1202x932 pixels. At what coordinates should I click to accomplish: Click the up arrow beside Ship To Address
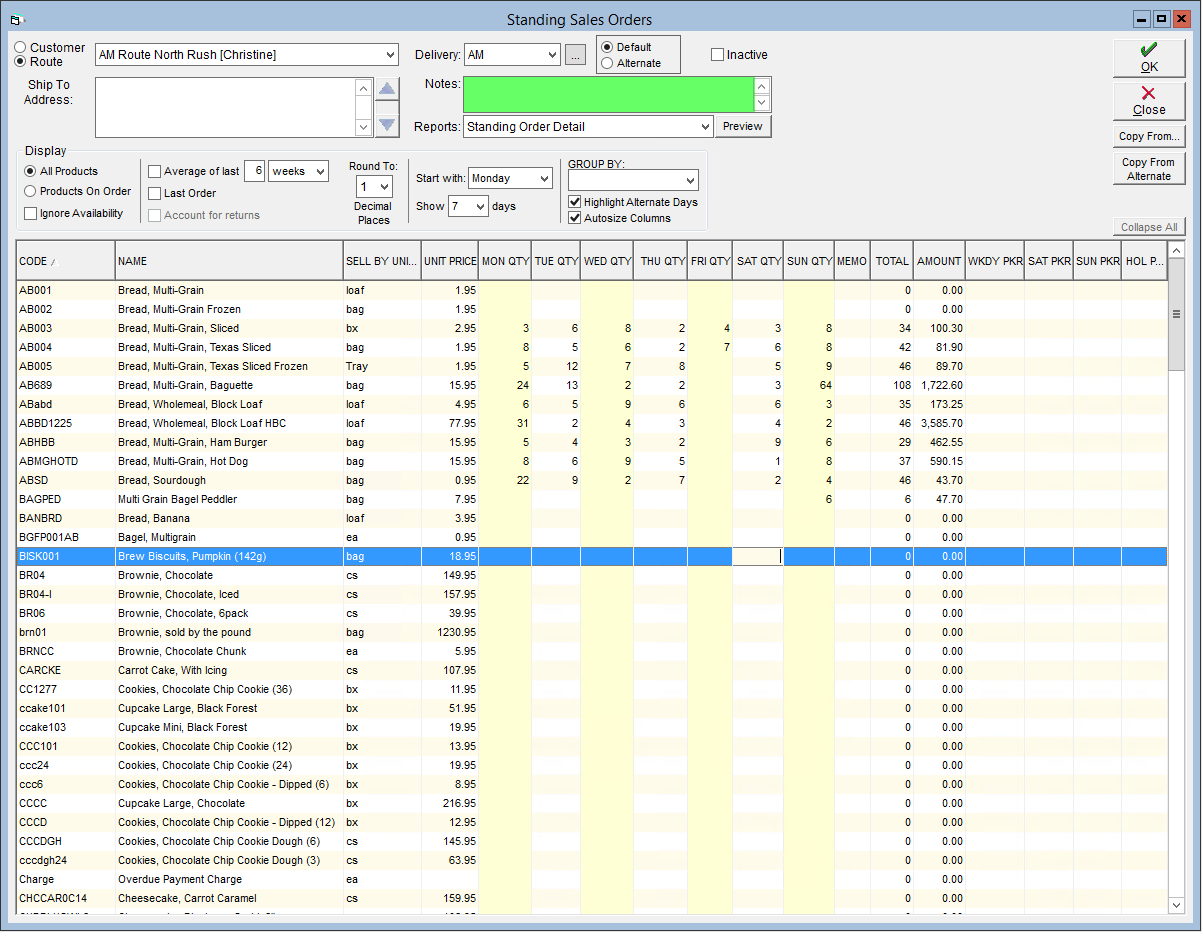point(387,89)
